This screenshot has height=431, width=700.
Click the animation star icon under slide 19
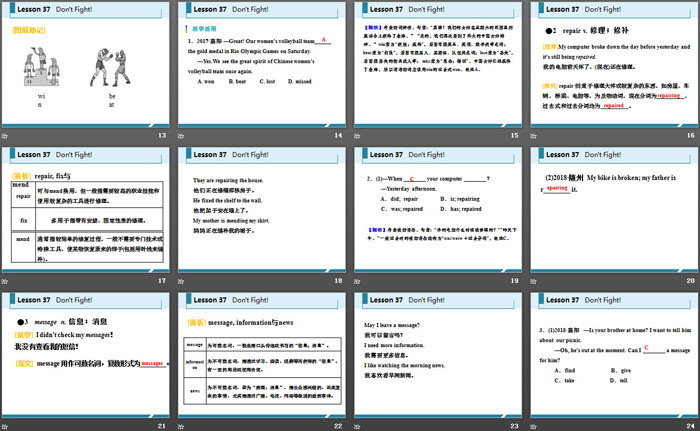coord(357,281)
